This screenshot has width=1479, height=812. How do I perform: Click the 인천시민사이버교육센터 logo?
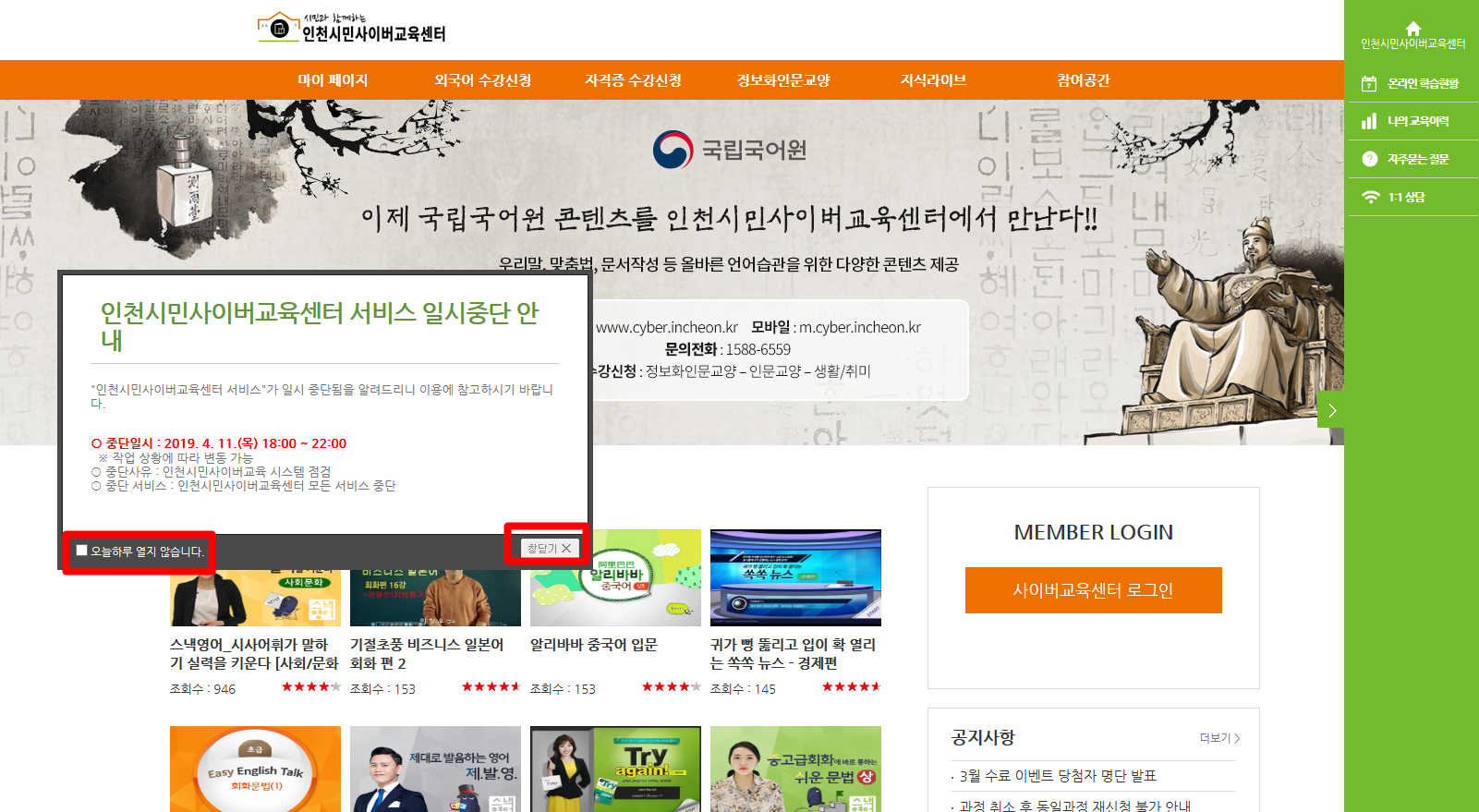pyautogui.click(x=352, y=28)
